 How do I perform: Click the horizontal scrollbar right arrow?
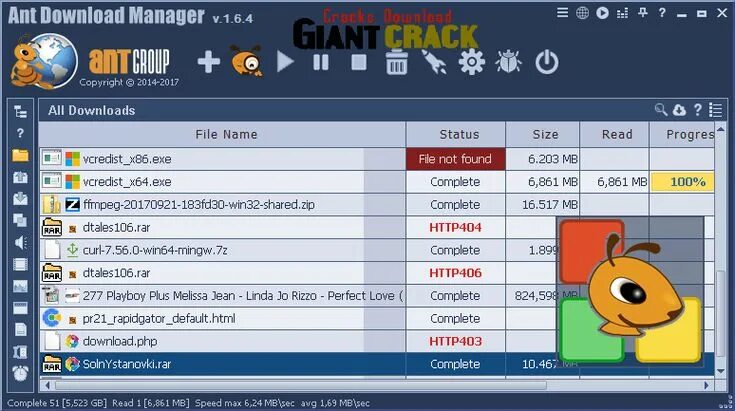pos(707,386)
